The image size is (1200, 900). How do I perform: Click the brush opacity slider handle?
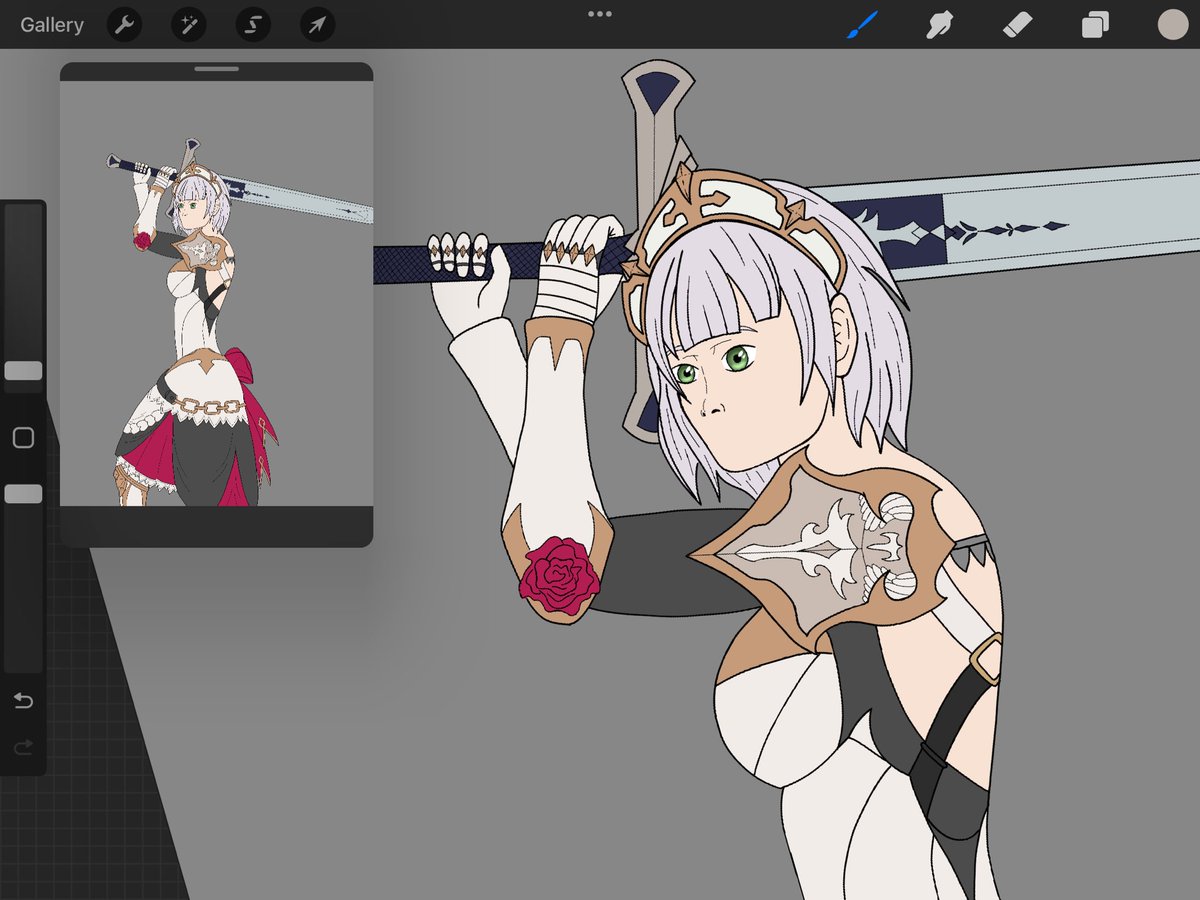[x=23, y=494]
